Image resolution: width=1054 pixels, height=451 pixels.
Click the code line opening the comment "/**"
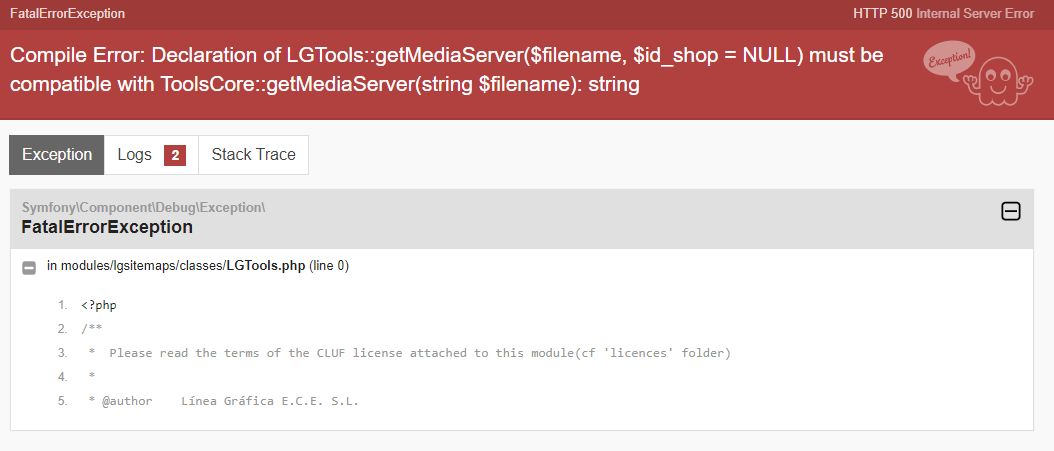pos(92,329)
